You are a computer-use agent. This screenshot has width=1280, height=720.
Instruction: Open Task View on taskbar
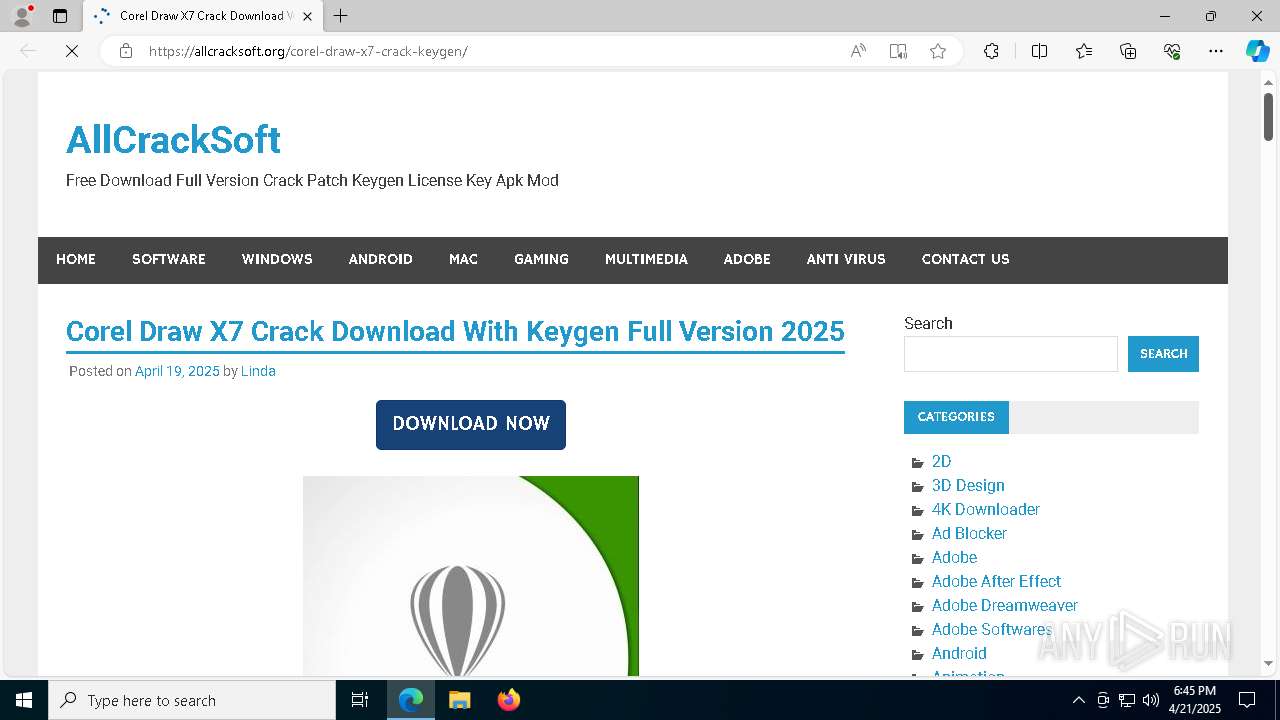pyautogui.click(x=360, y=700)
